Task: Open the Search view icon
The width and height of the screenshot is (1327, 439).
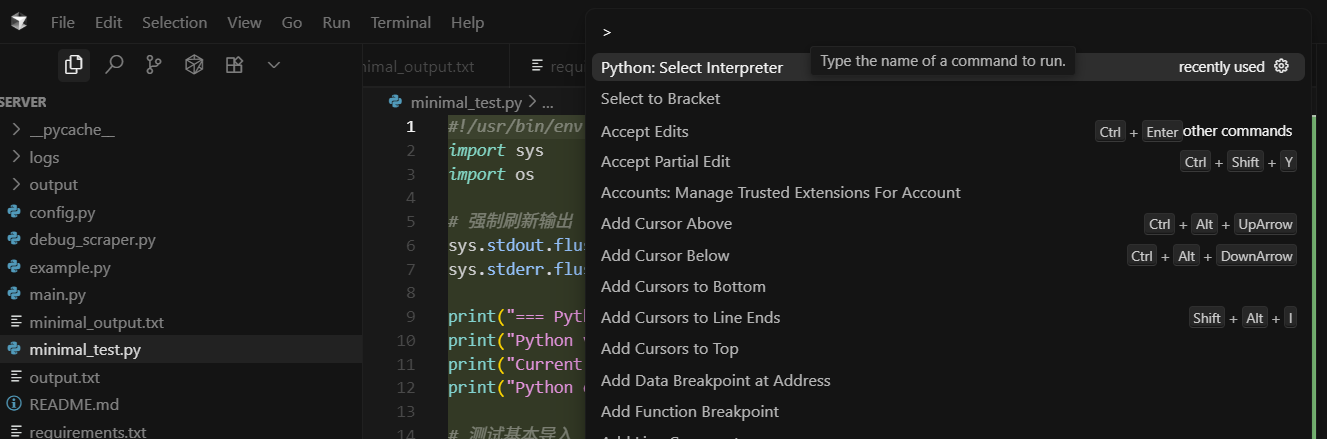Action: (x=114, y=65)
